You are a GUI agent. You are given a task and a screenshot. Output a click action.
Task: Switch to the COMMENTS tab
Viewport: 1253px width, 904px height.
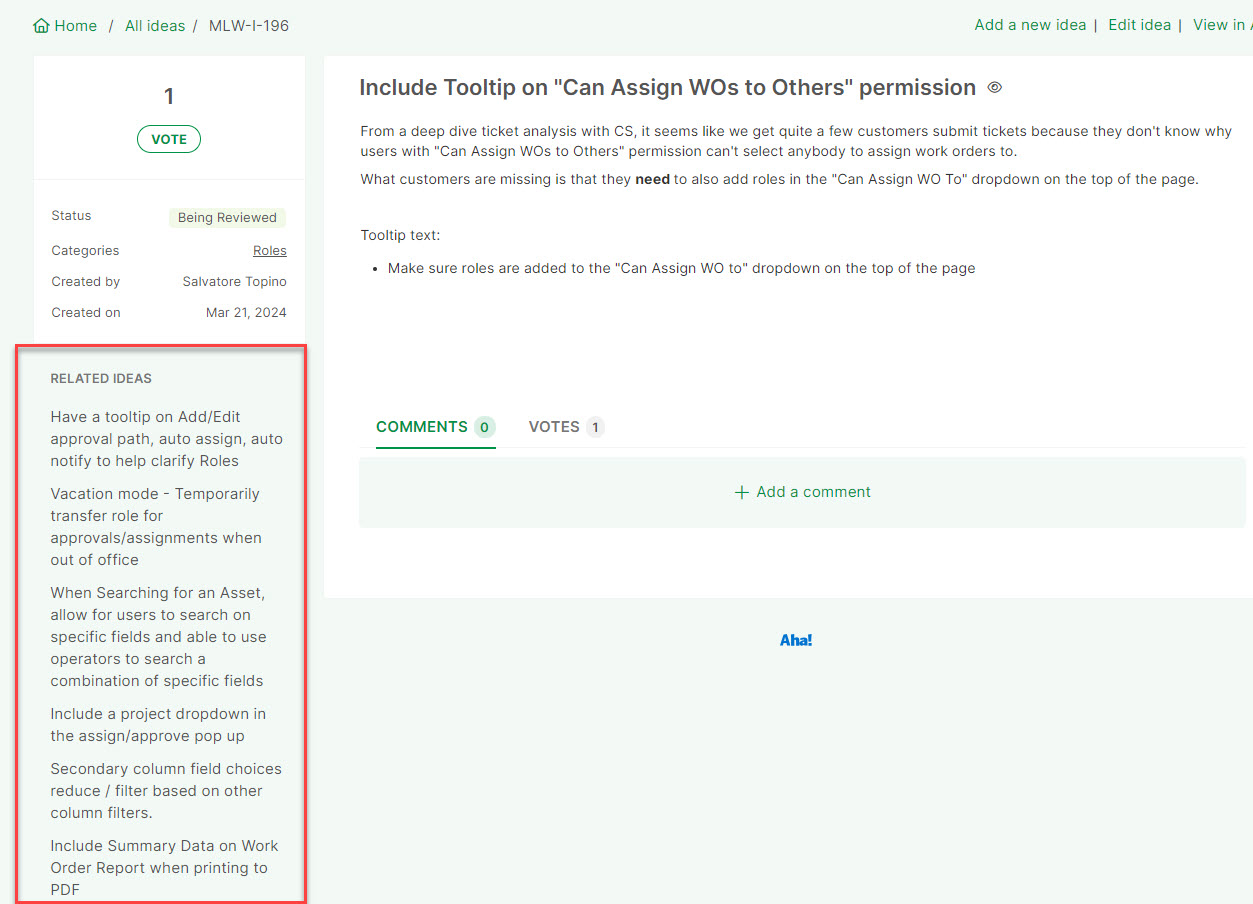tap(436, 427)
